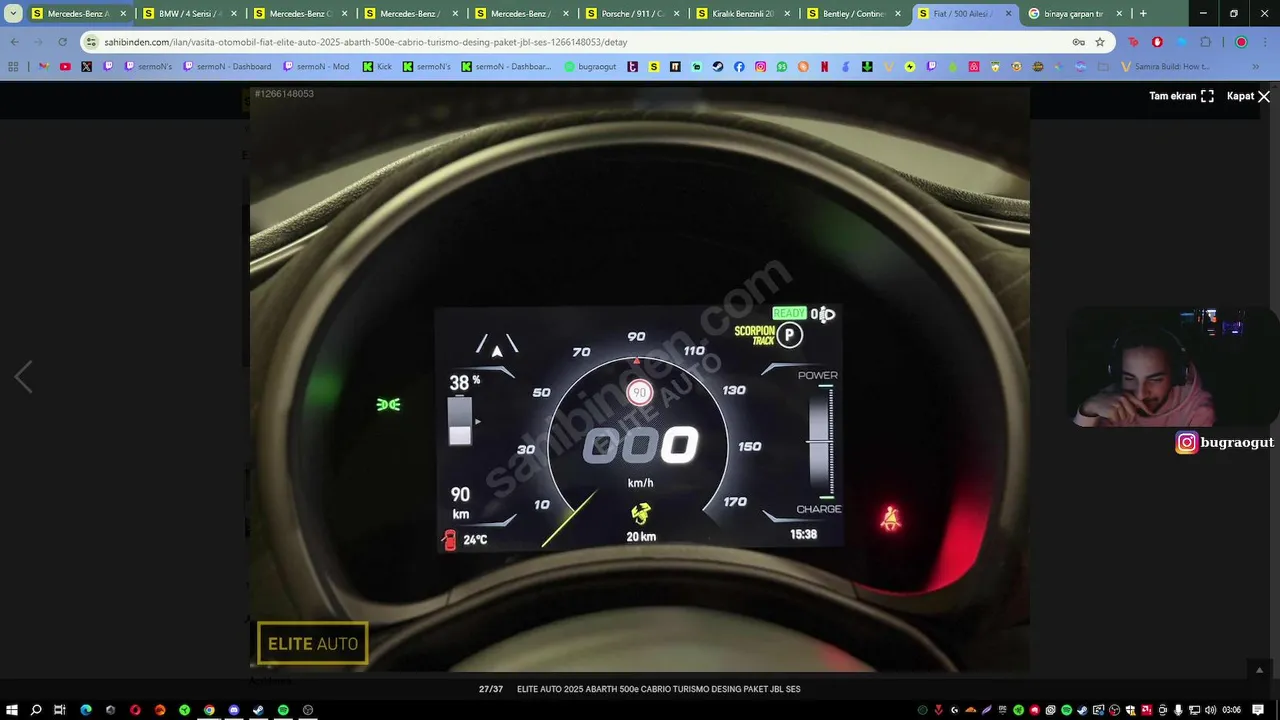Open Steam from the taskbar
Viewport: 1280px width, 720px height.
[258, 710]
